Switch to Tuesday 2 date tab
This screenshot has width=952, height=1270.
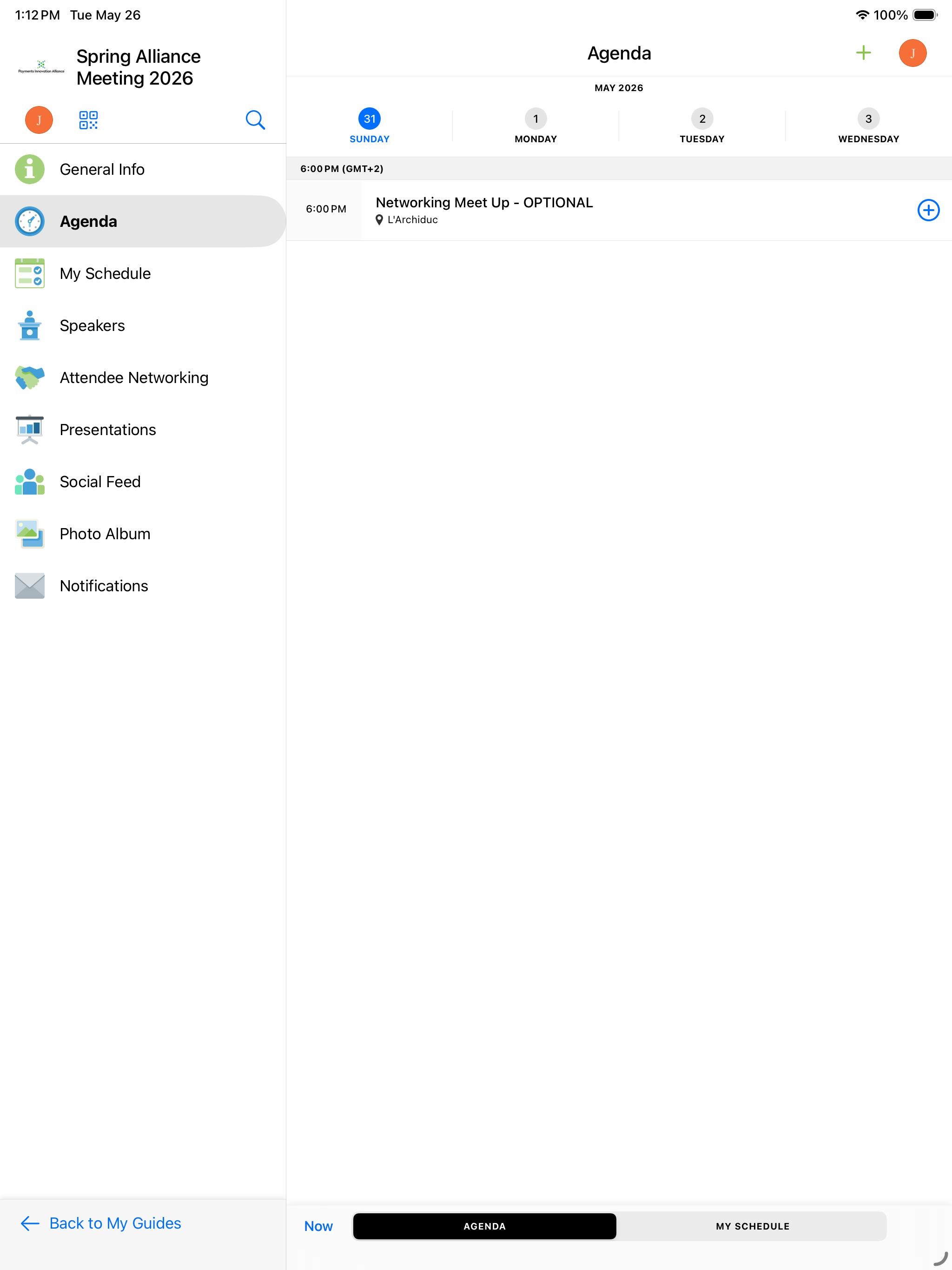(702, 126)
